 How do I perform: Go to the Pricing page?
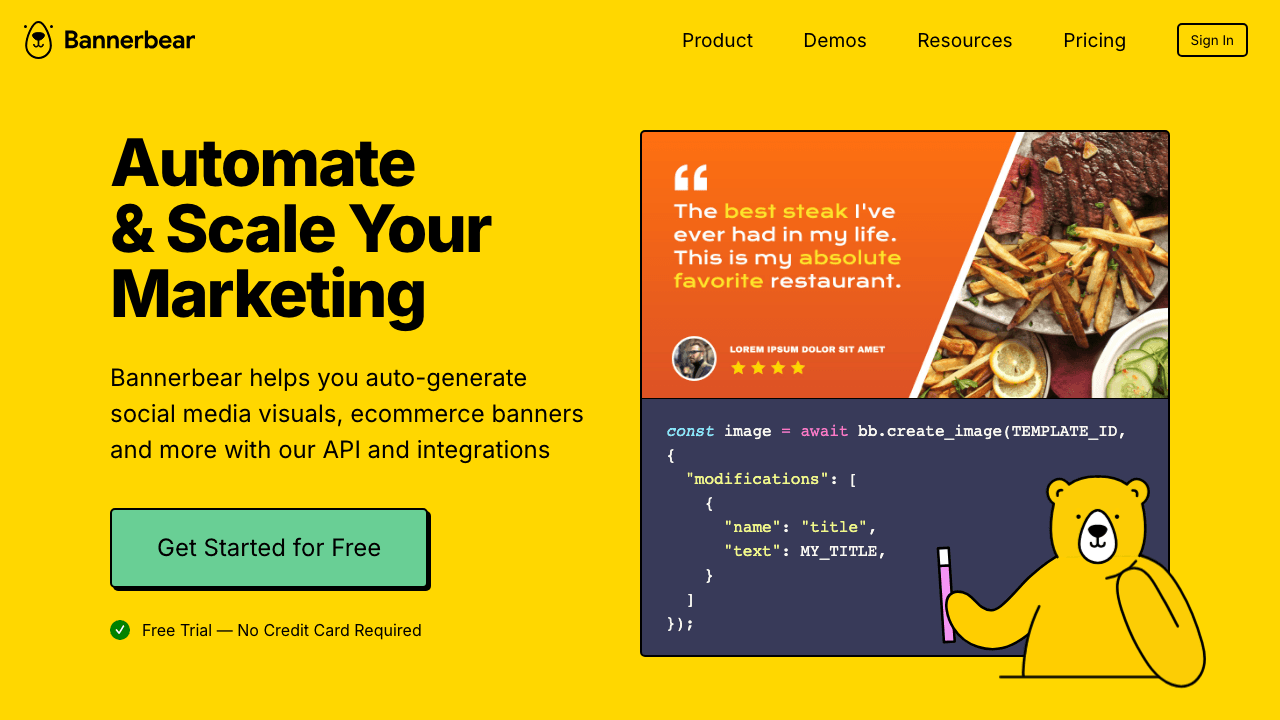(x=1094, y=40)
